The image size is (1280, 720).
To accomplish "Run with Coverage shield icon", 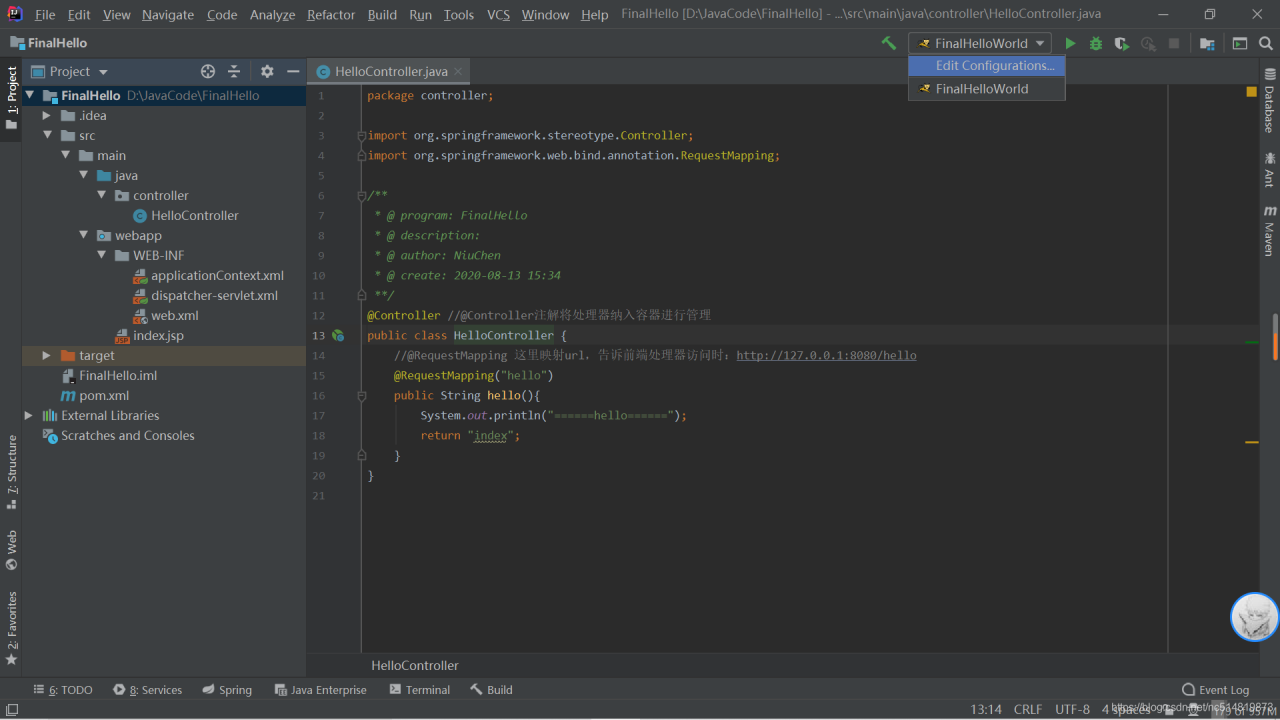I will coord(1122,43).
